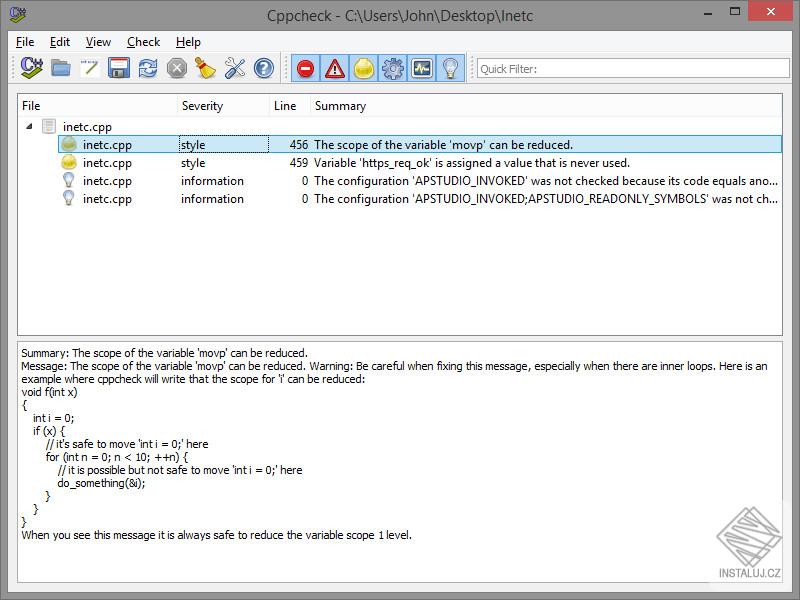Click the selected 'style' severity cell

223,145
